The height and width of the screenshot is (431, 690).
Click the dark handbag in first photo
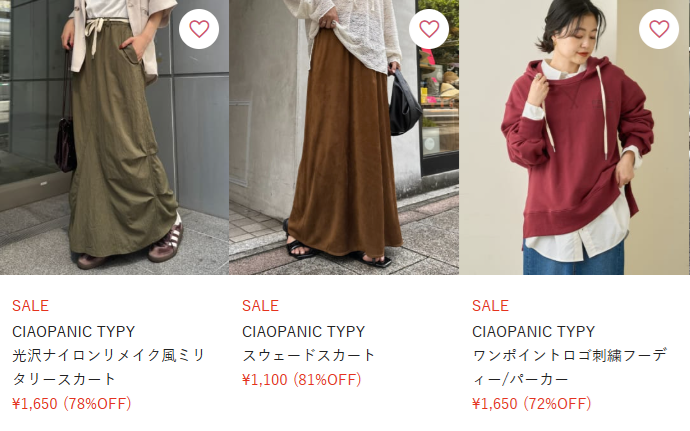pos(66,145)
